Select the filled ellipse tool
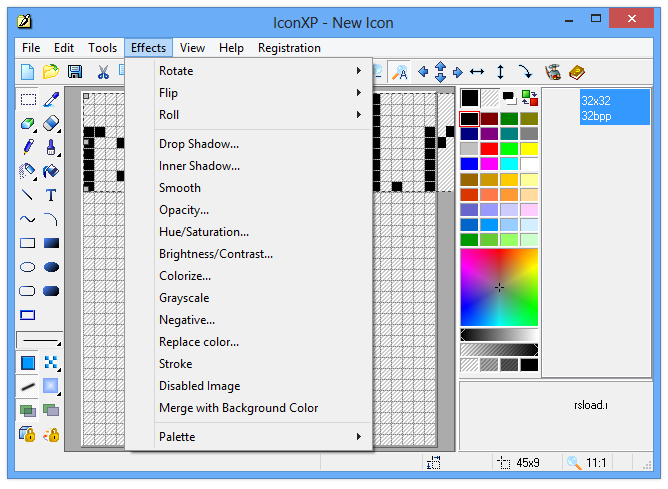668x489 pixels. (x=51, y=267)
